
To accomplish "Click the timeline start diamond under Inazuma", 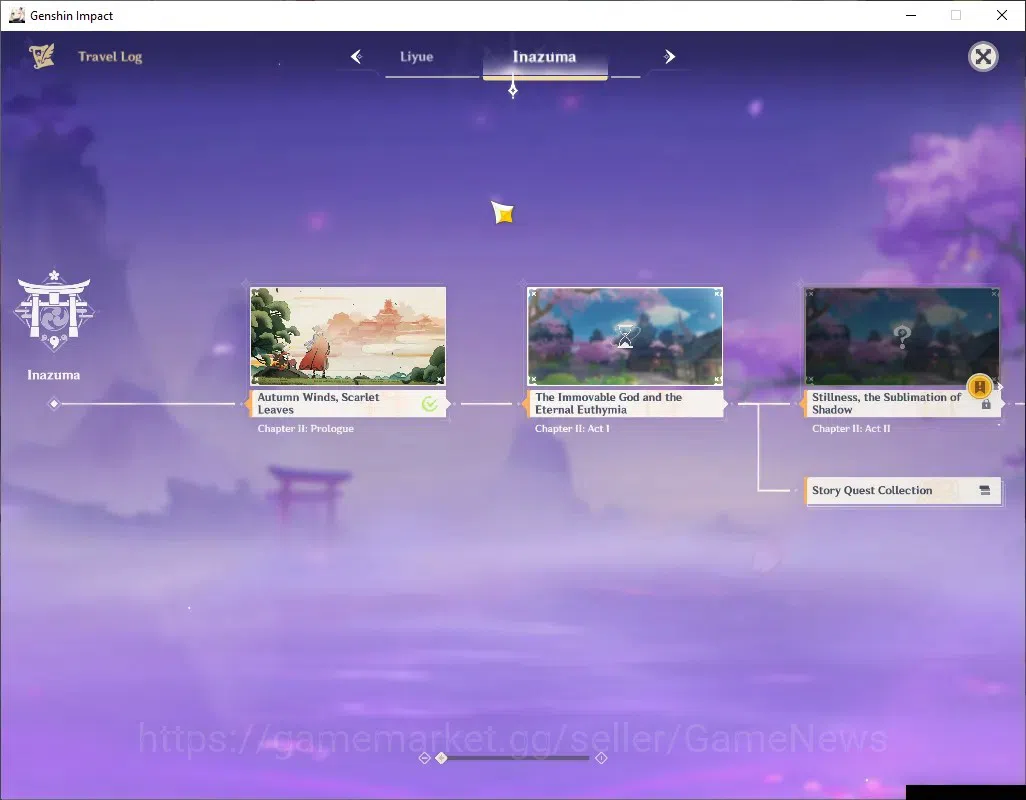I will [54, 404].
